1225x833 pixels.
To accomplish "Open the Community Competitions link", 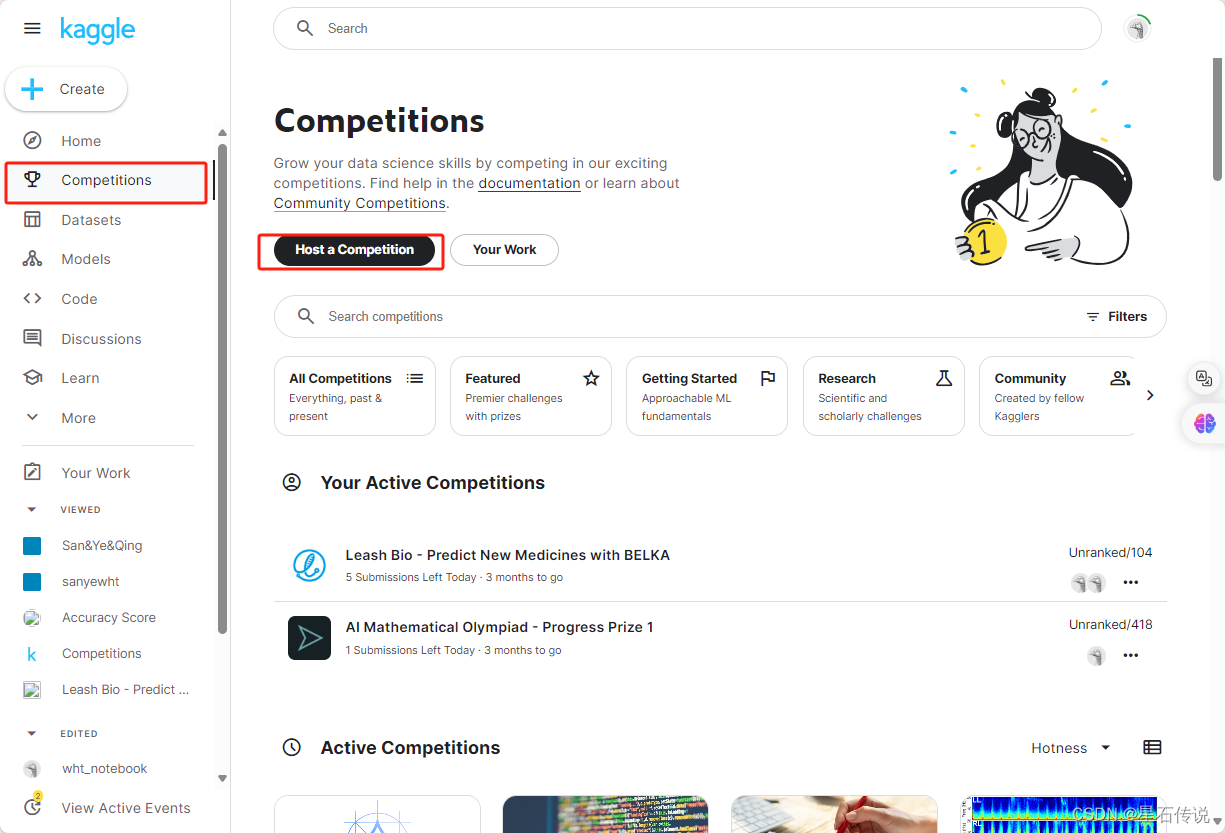I will tap(360, 203).
